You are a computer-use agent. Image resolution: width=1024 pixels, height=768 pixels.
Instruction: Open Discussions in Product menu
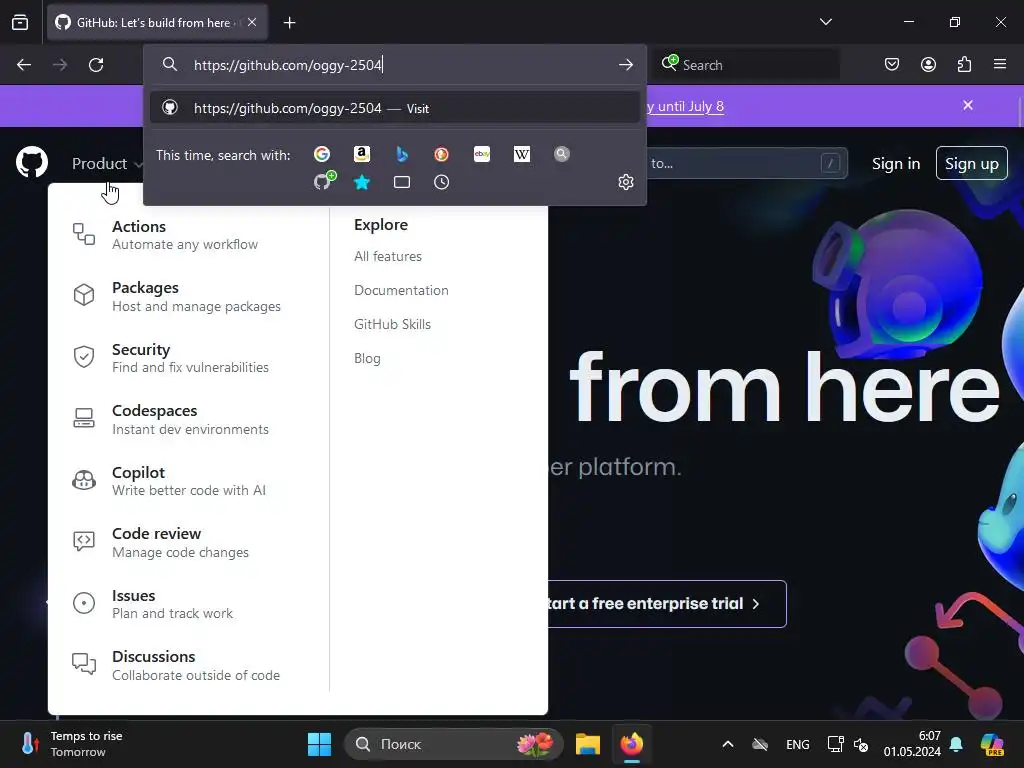click(x=176, y=665)
